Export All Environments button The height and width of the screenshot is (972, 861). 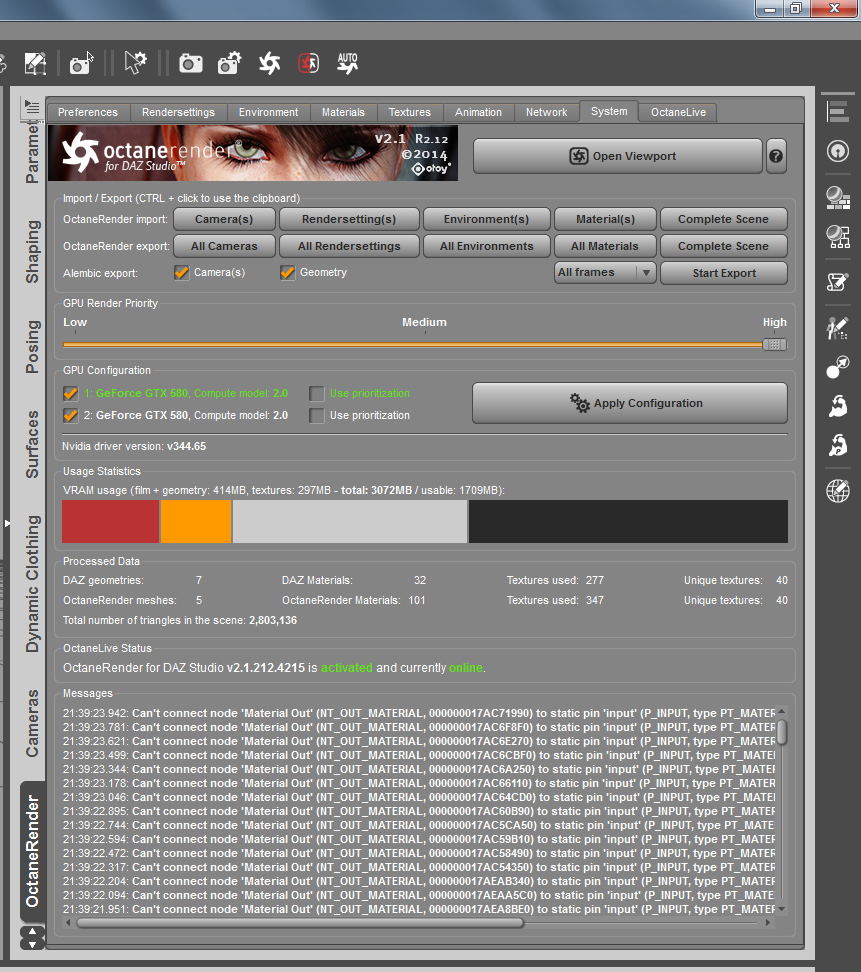(x=487, y=246)
